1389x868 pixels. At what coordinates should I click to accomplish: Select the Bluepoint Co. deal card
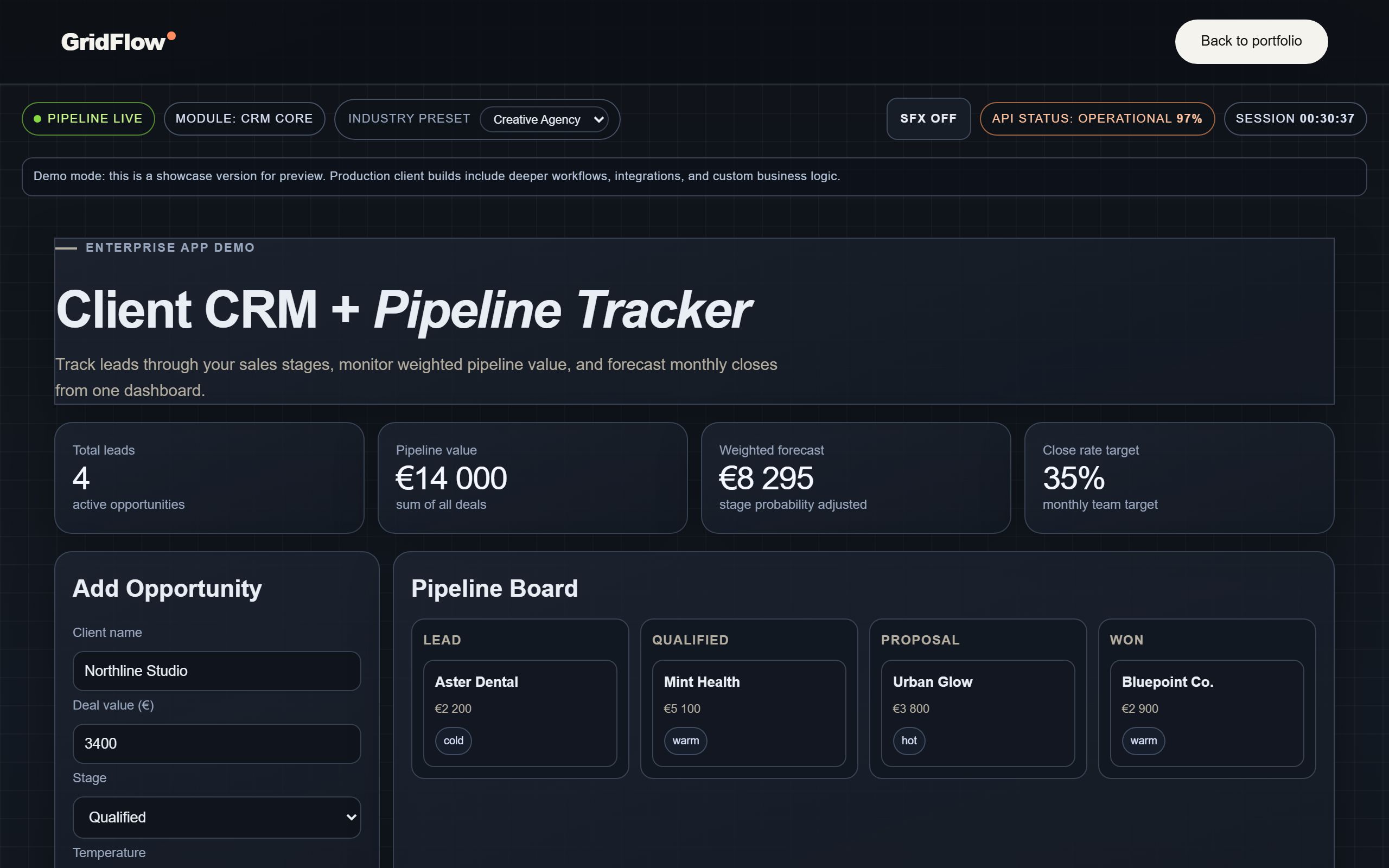pyautogui.click(x=1207, y=713)
